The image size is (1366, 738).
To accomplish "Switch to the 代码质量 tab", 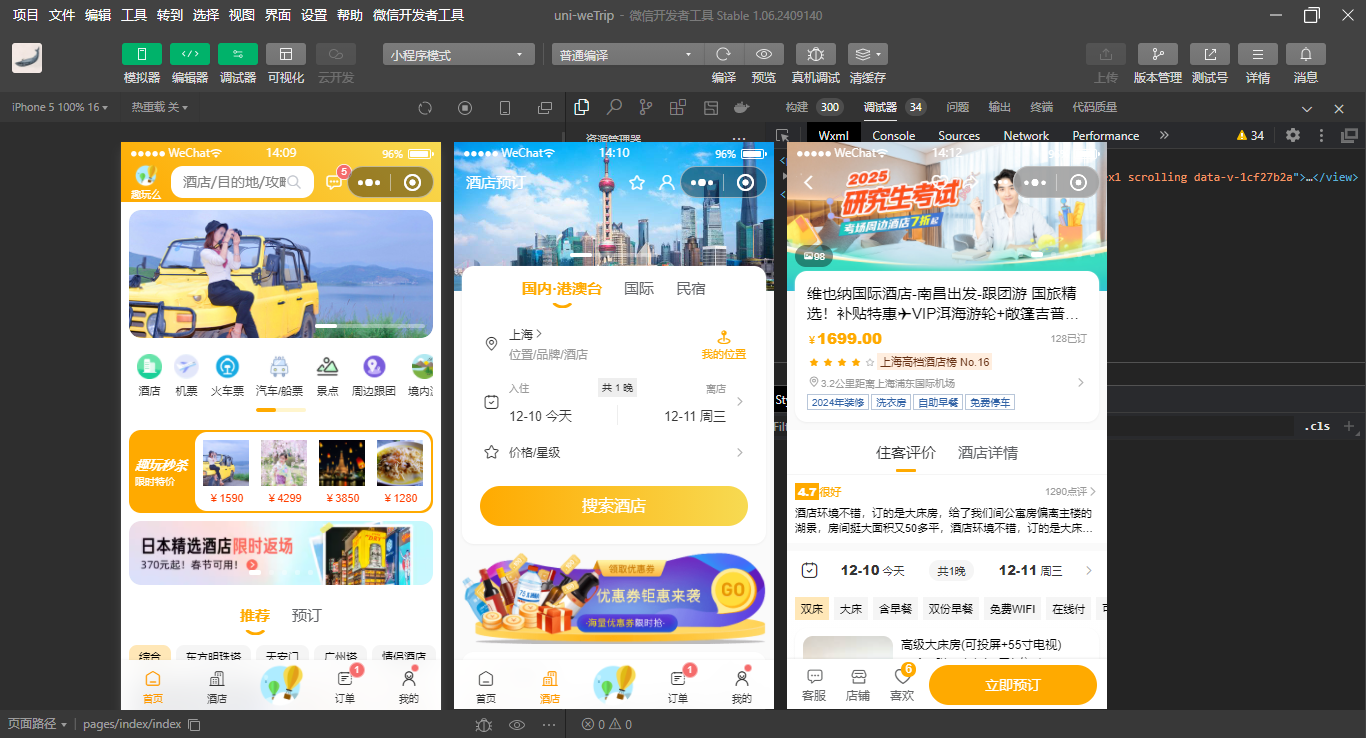I will [1095, 107].
